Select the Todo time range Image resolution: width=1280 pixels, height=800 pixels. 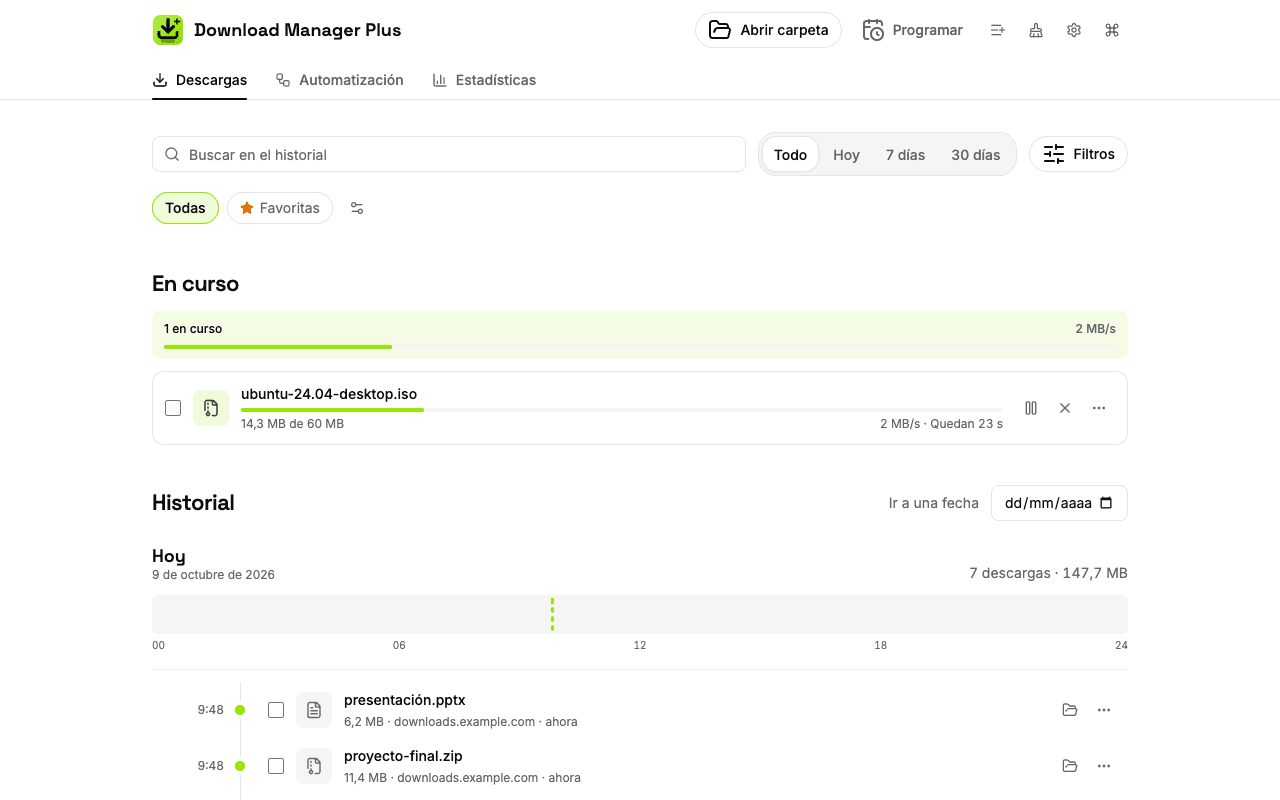790,155
